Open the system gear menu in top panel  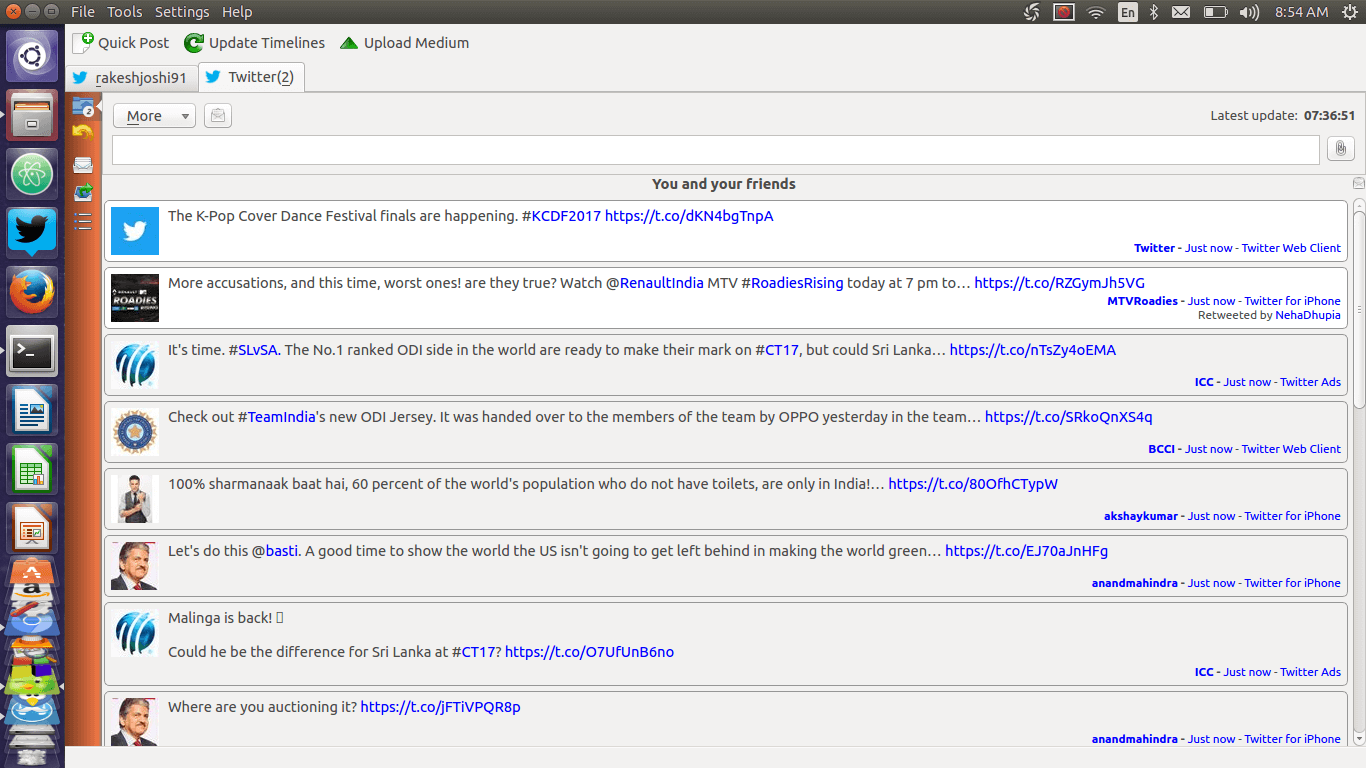(1350, 12)
